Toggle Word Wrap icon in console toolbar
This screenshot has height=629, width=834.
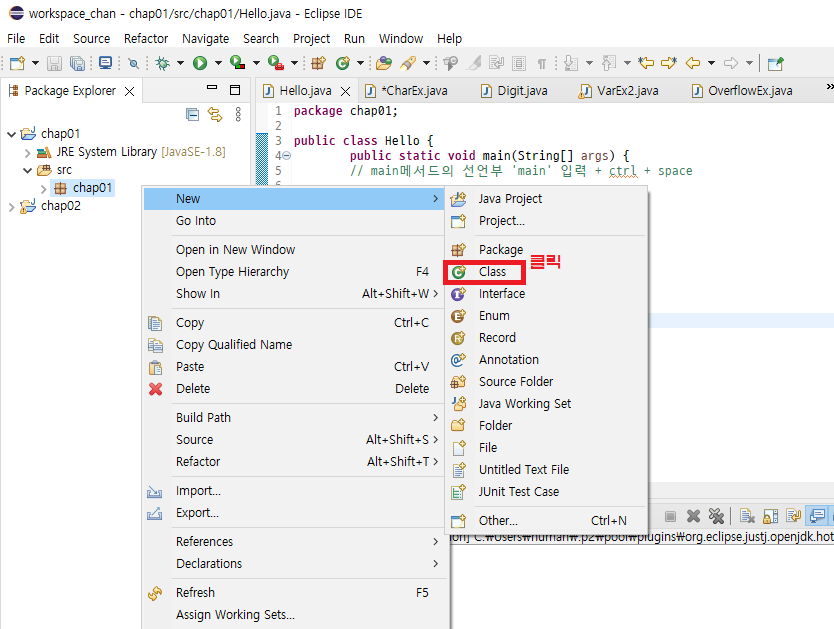[794, 516]
